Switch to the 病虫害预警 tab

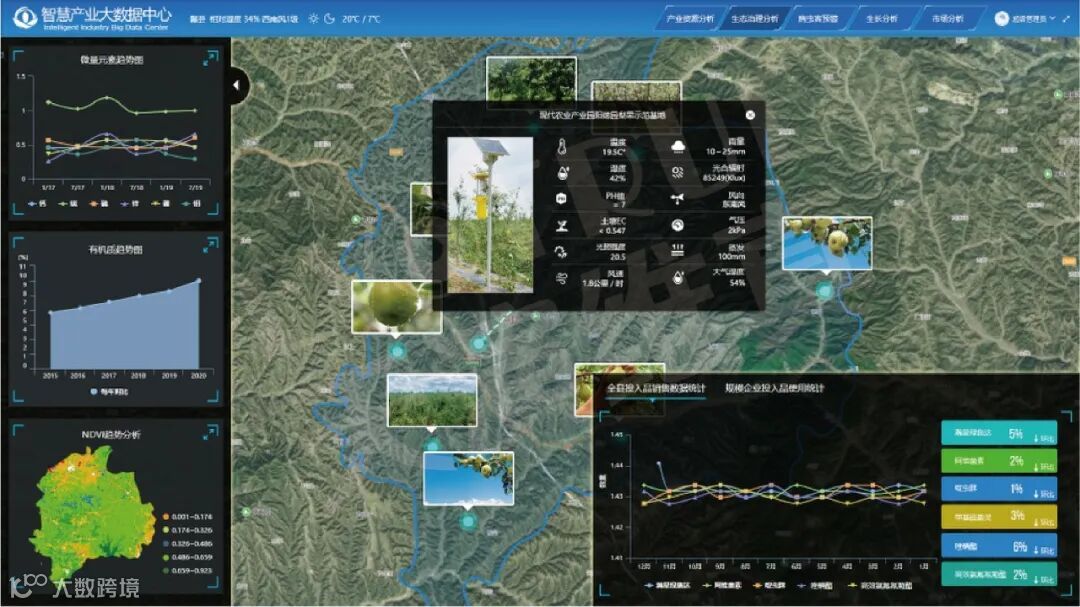pyautogui.click(x=818, y=19)
